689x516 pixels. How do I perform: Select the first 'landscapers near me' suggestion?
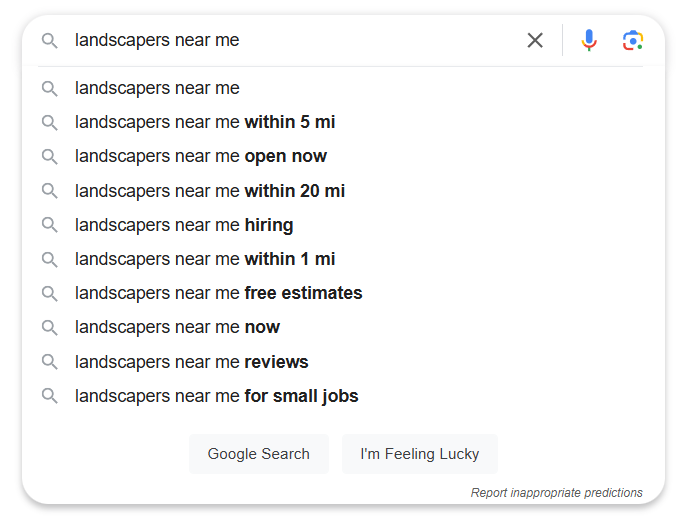click(x=341, y=88)
